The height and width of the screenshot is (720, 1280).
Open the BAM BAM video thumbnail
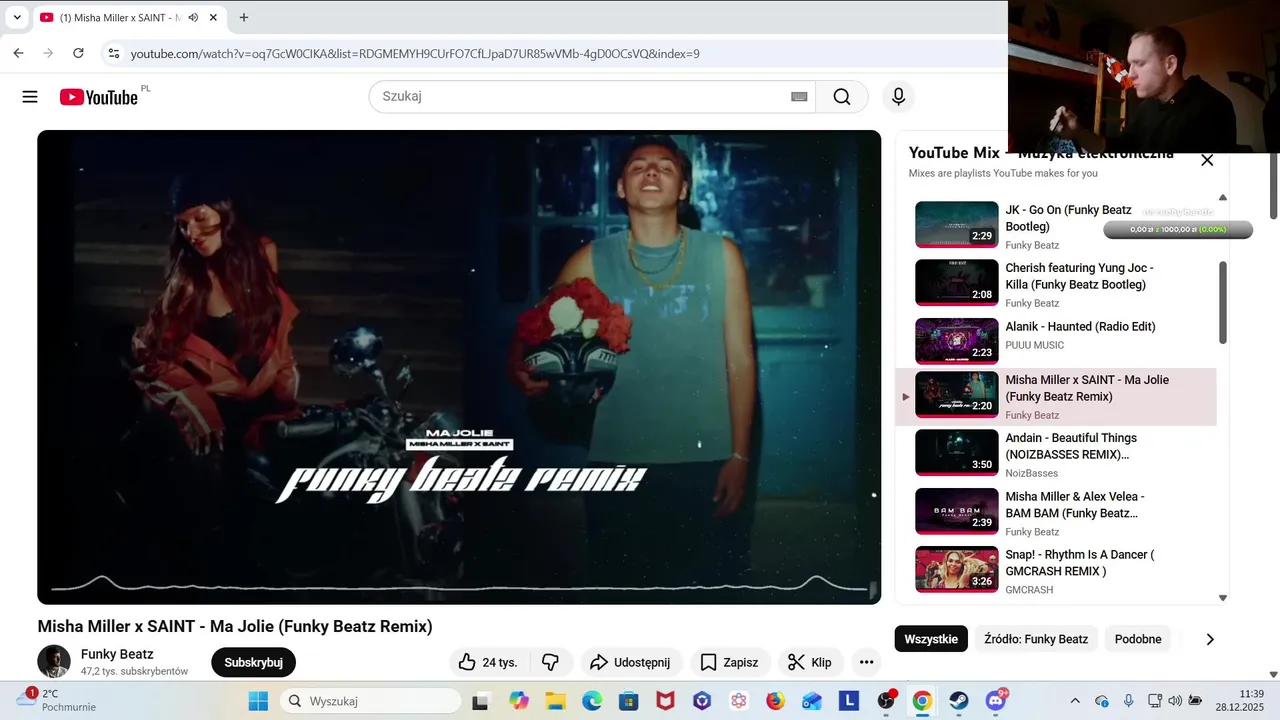tap(956, 511)
